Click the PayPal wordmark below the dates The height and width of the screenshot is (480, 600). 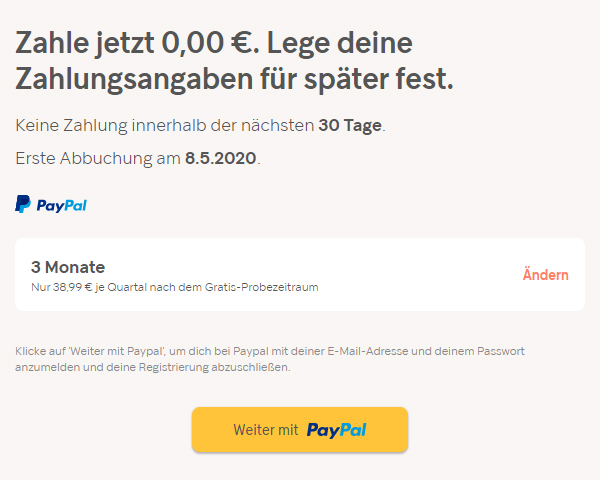[x=62, y=206]
